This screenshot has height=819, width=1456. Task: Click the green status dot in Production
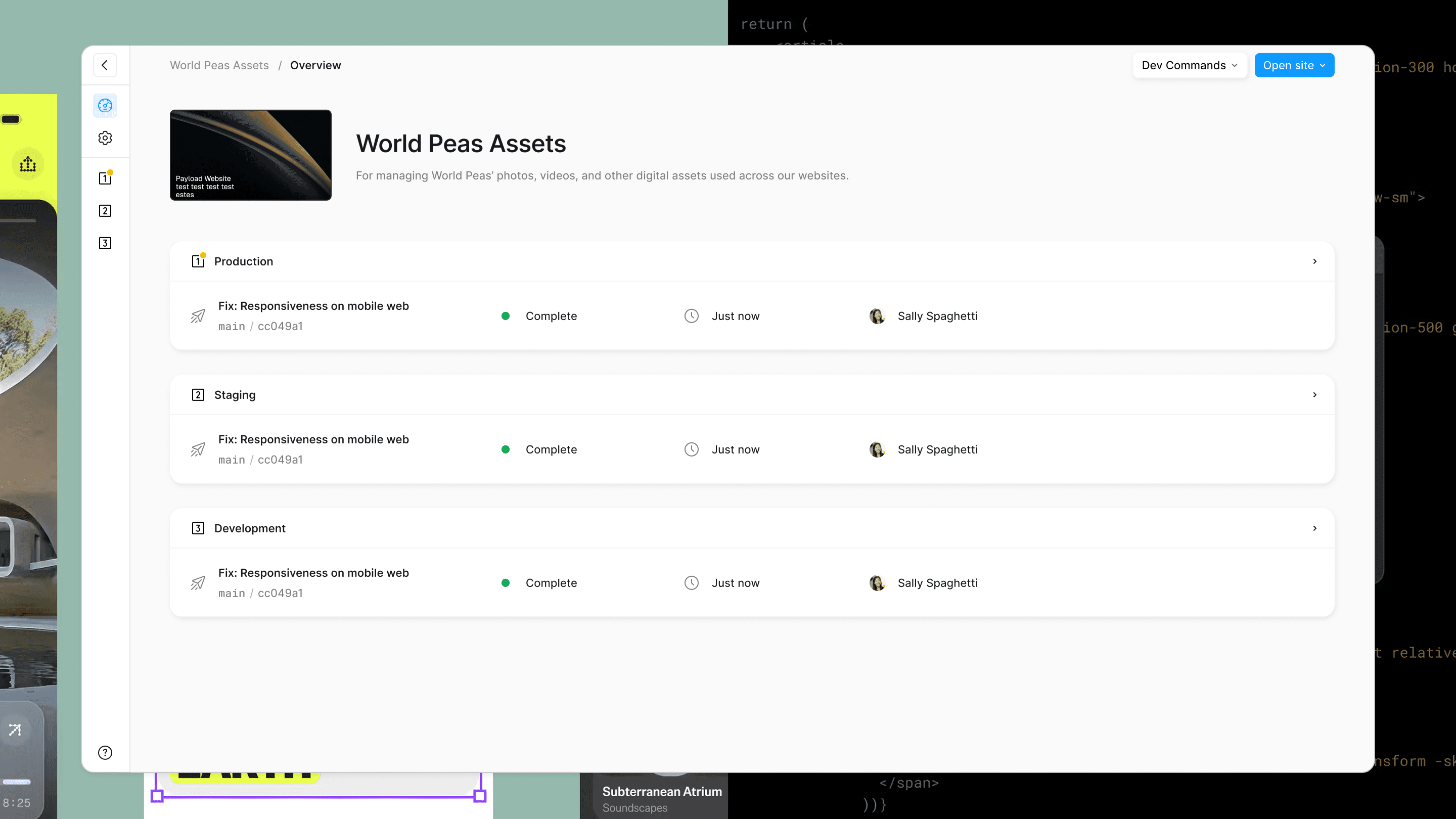pos(506,316)
